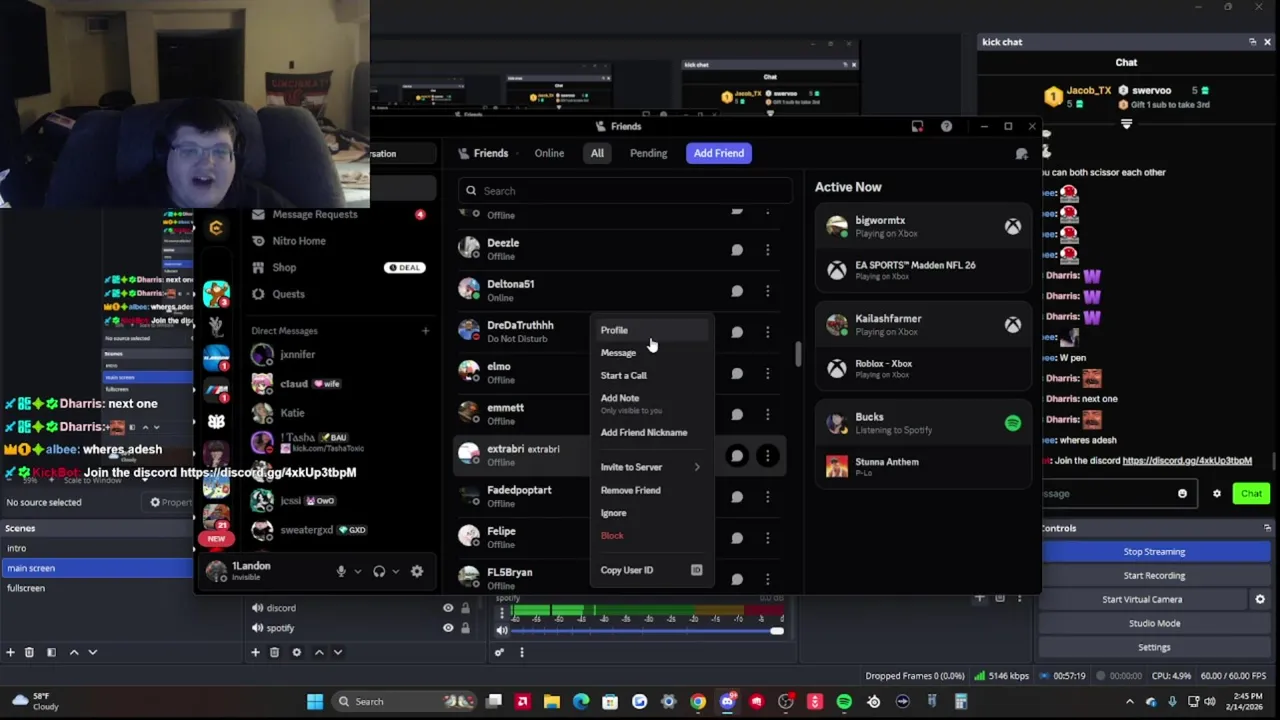Remove selected scene with trash icon
The image size is (1280, 720).
(x=29, y=652)
